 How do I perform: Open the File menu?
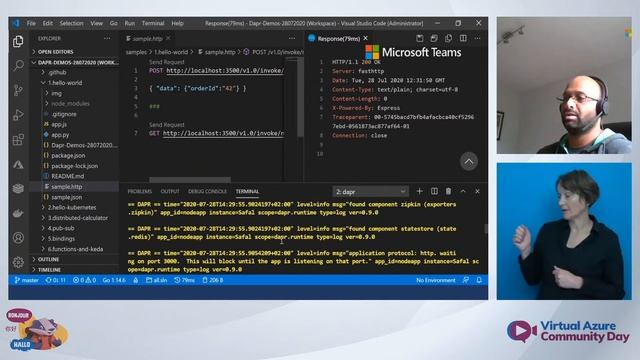pos(31,23)
